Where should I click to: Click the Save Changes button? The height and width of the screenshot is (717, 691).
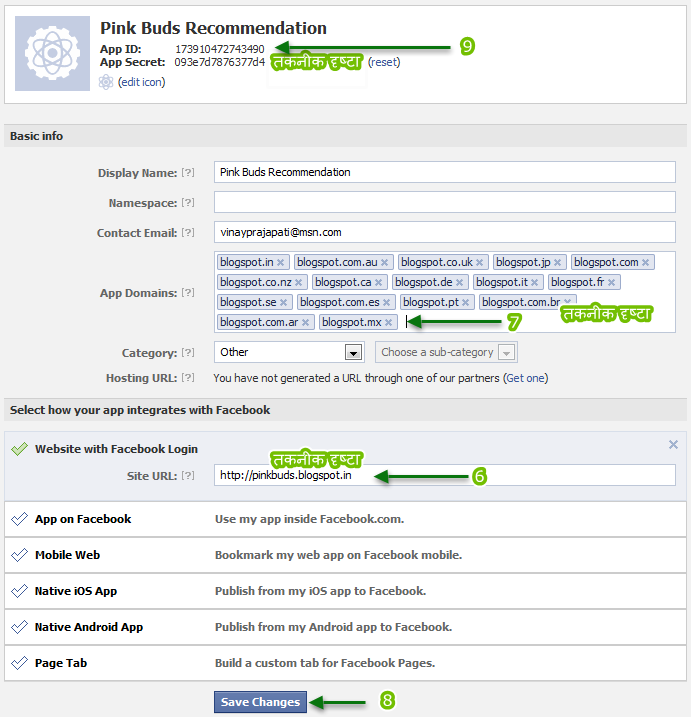[260, 702]
